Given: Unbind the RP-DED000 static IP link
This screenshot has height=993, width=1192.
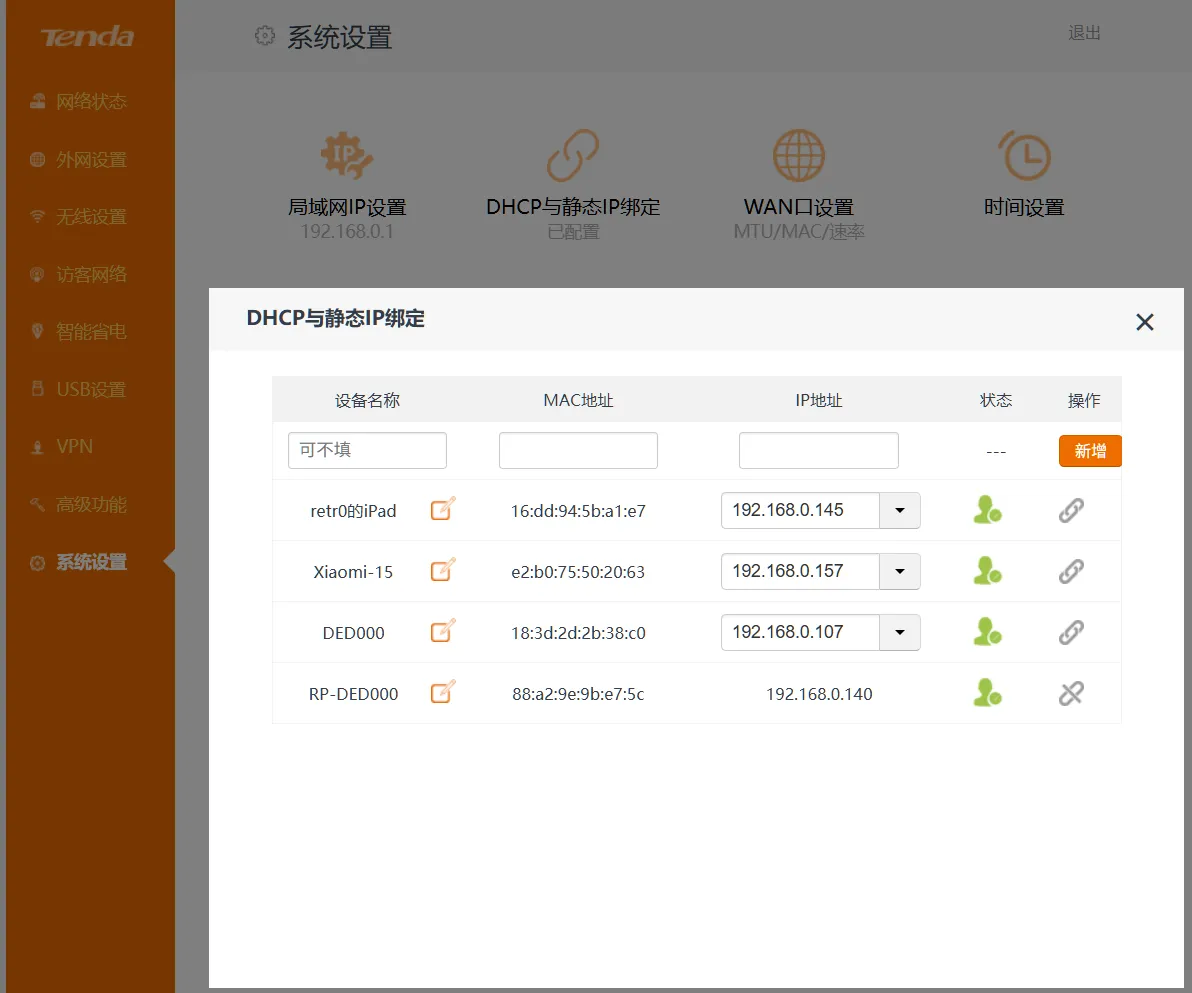Looking at the screenshot, I should tap(1071, 692).
